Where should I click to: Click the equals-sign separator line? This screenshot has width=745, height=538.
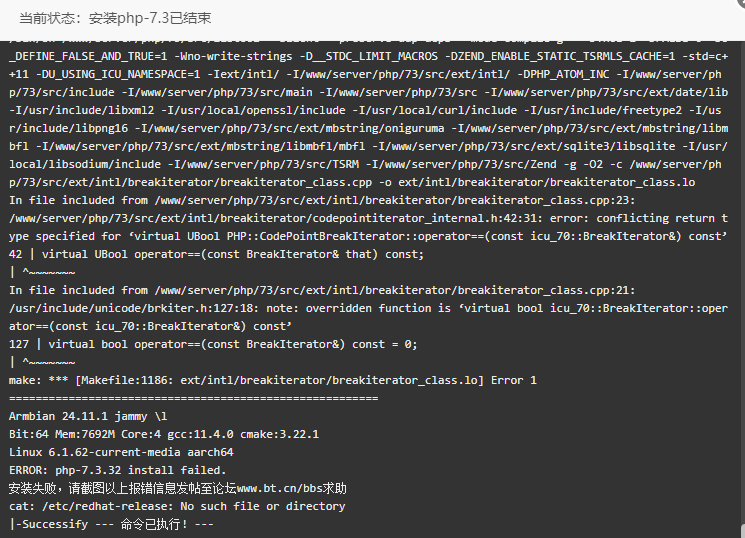(x=193, y=399)
